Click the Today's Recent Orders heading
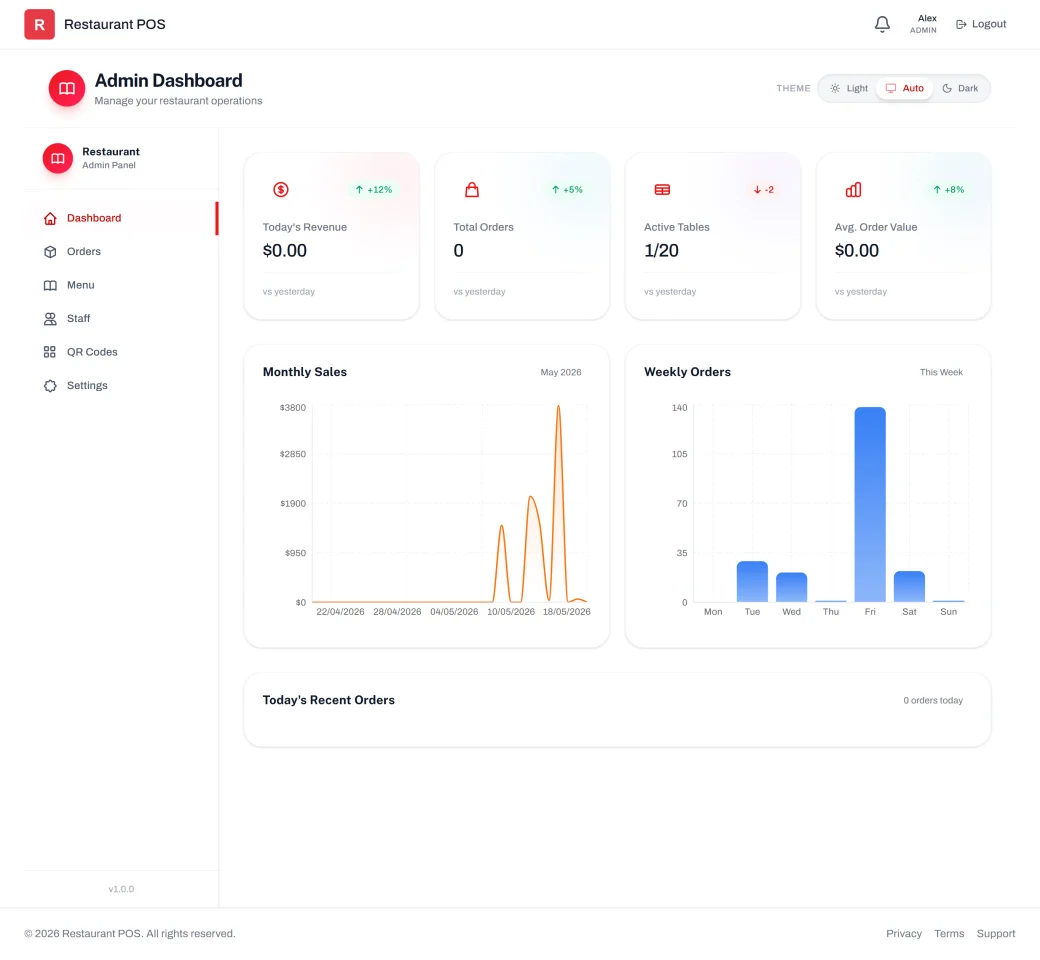1040x960 pixels. pyautogui.click(x=328, y=700)
